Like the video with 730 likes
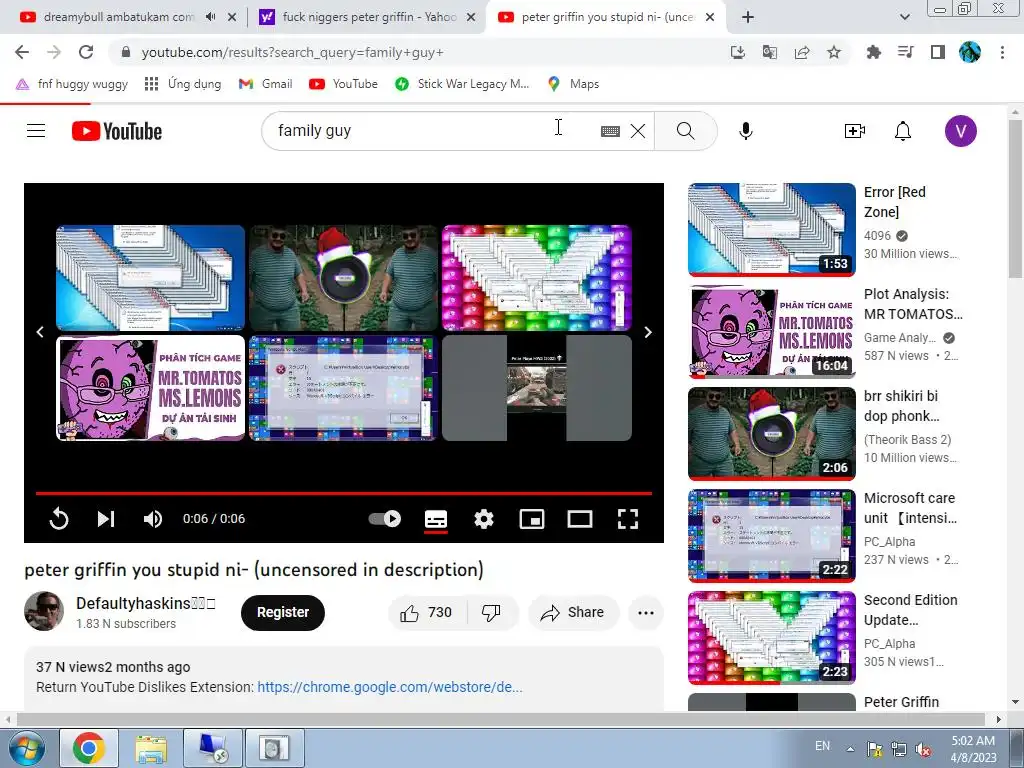 (x=427, y=613)
